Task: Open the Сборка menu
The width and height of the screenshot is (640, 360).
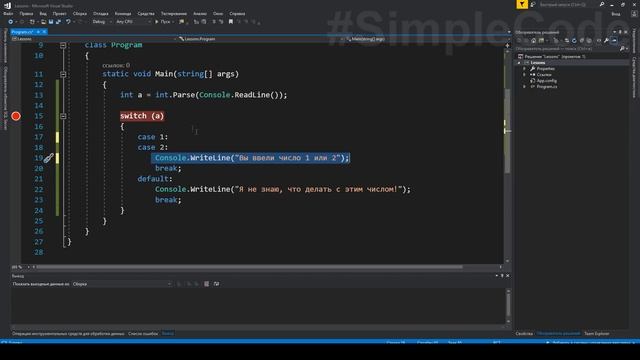Action: pyautogui.click(x=80, y=13)
